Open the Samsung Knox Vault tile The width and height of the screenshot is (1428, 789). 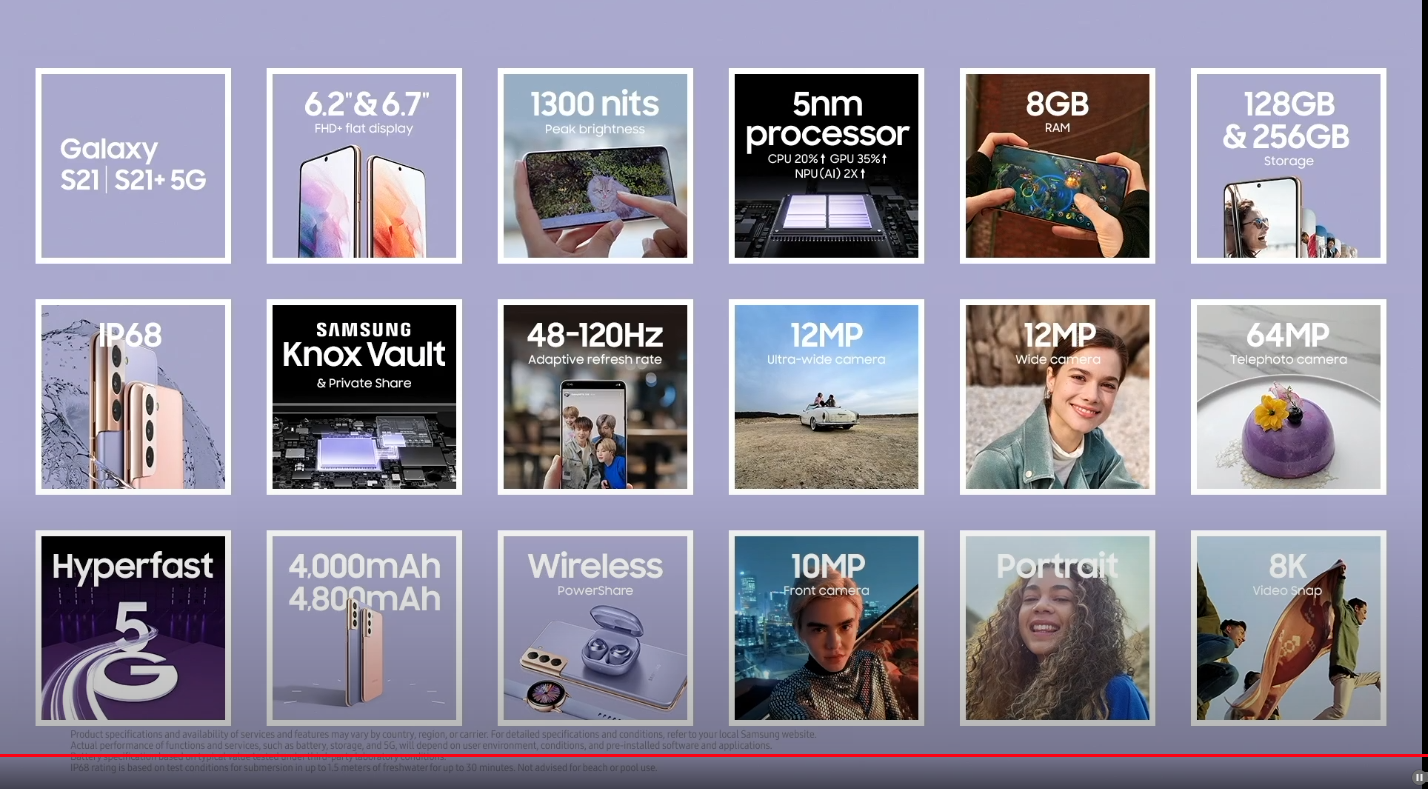tap(364, 397)
